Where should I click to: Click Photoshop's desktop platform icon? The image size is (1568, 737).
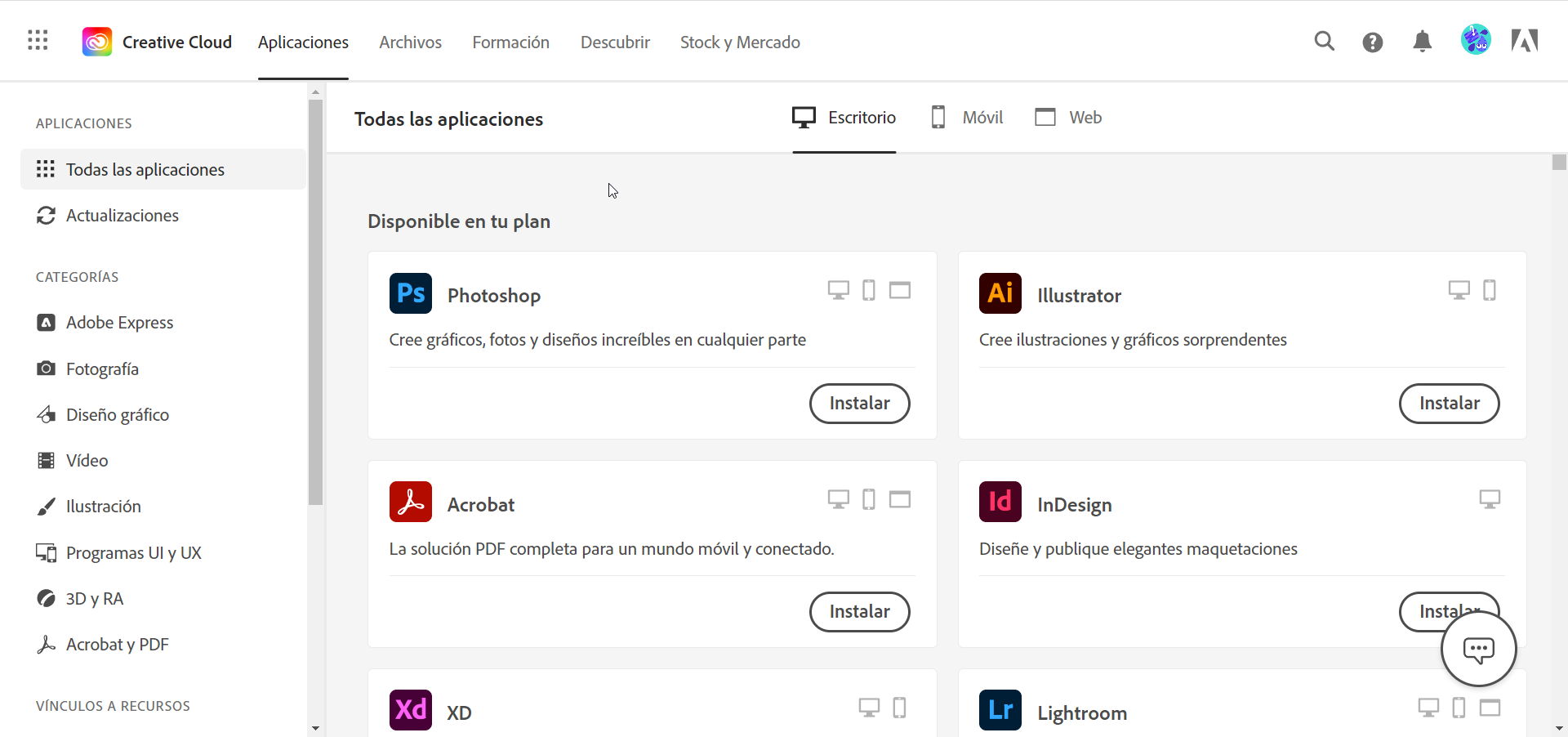(x=839, y=290)
